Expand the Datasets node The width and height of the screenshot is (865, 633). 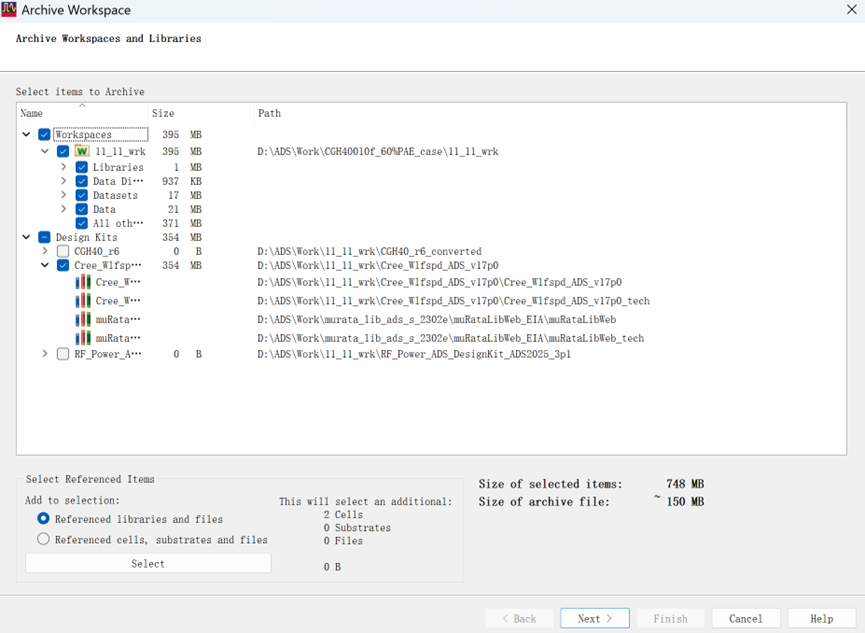[63, 195]
